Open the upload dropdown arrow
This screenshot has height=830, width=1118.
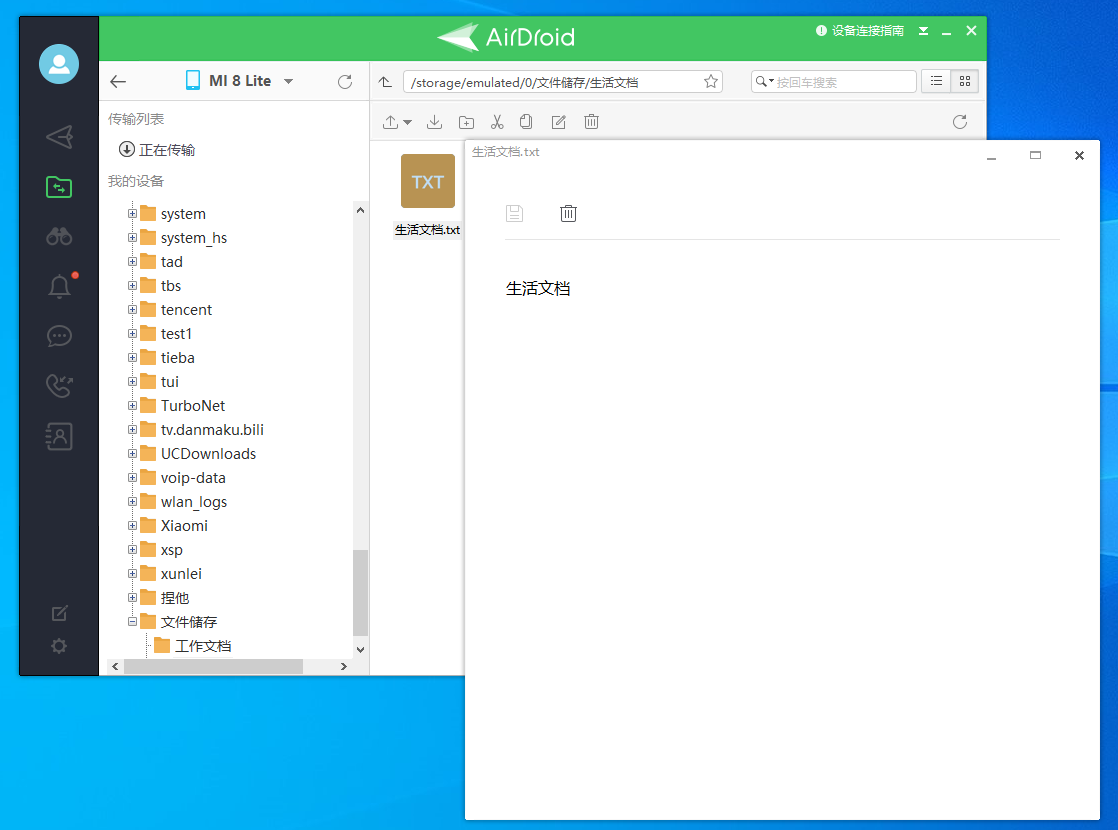(408, 122)
